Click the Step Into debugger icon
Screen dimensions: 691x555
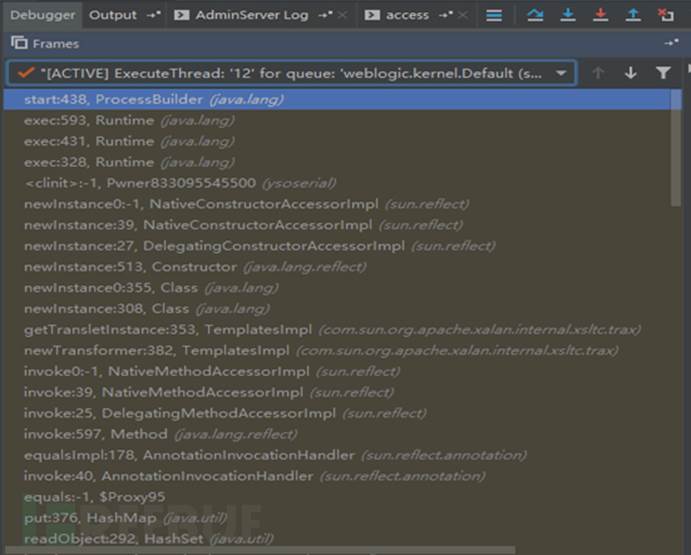coord(568,15)
